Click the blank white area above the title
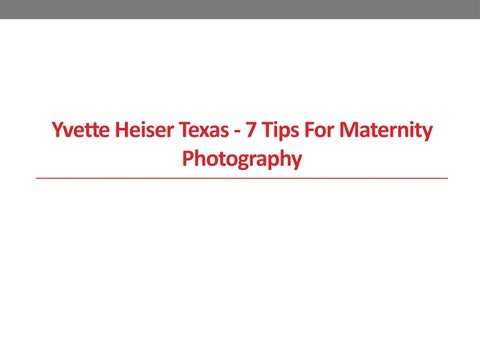The height and width of the screenshot is (360, 480). coord(240,67)
